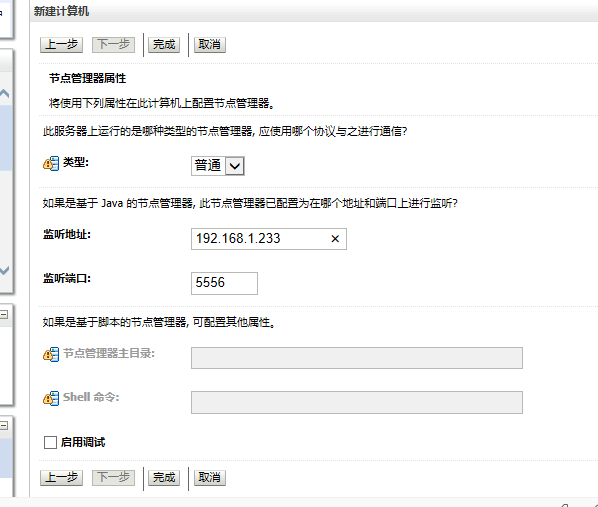Image resolution: width=598 pixels, height=507 pixels.
Task: Click the 监听端口 input showing 5556
Action: [224, 283]
